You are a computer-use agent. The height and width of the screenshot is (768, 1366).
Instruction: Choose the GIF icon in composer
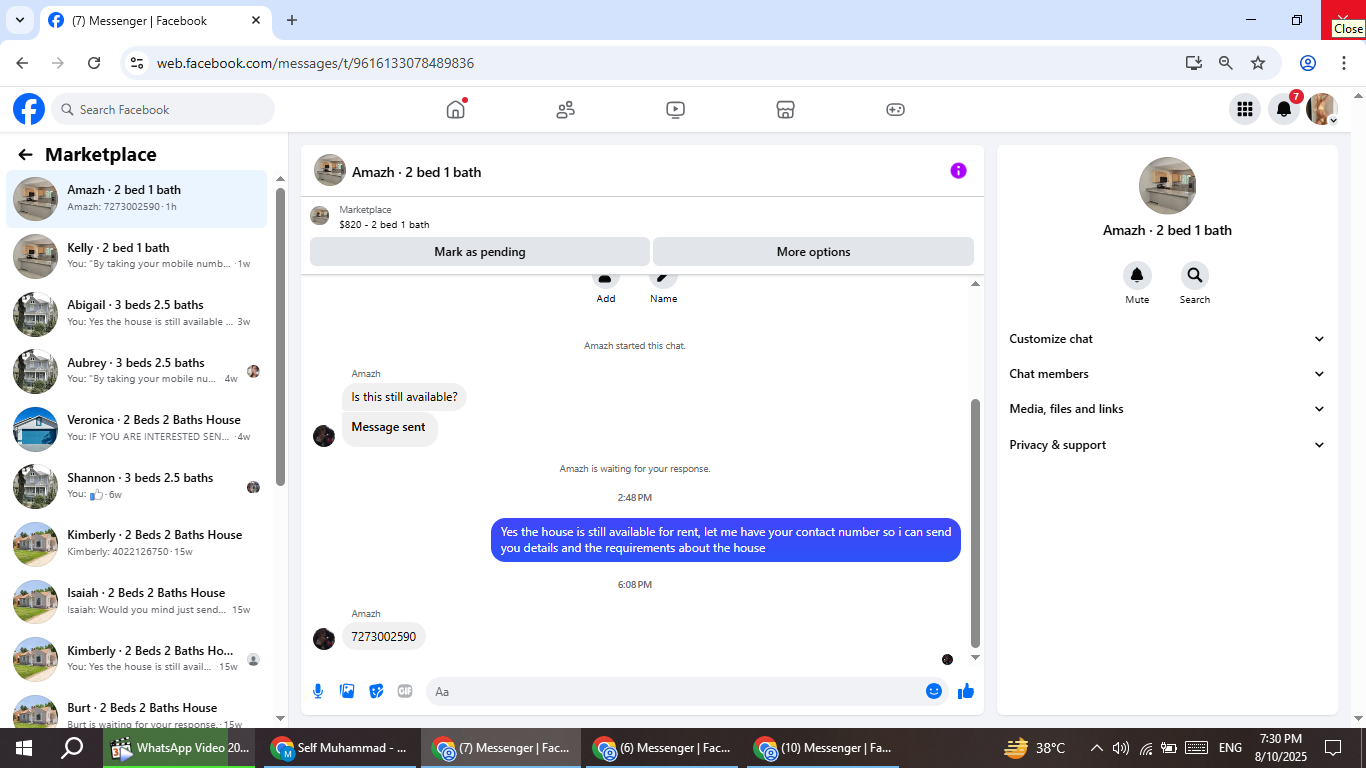click(x=405, y=691)
